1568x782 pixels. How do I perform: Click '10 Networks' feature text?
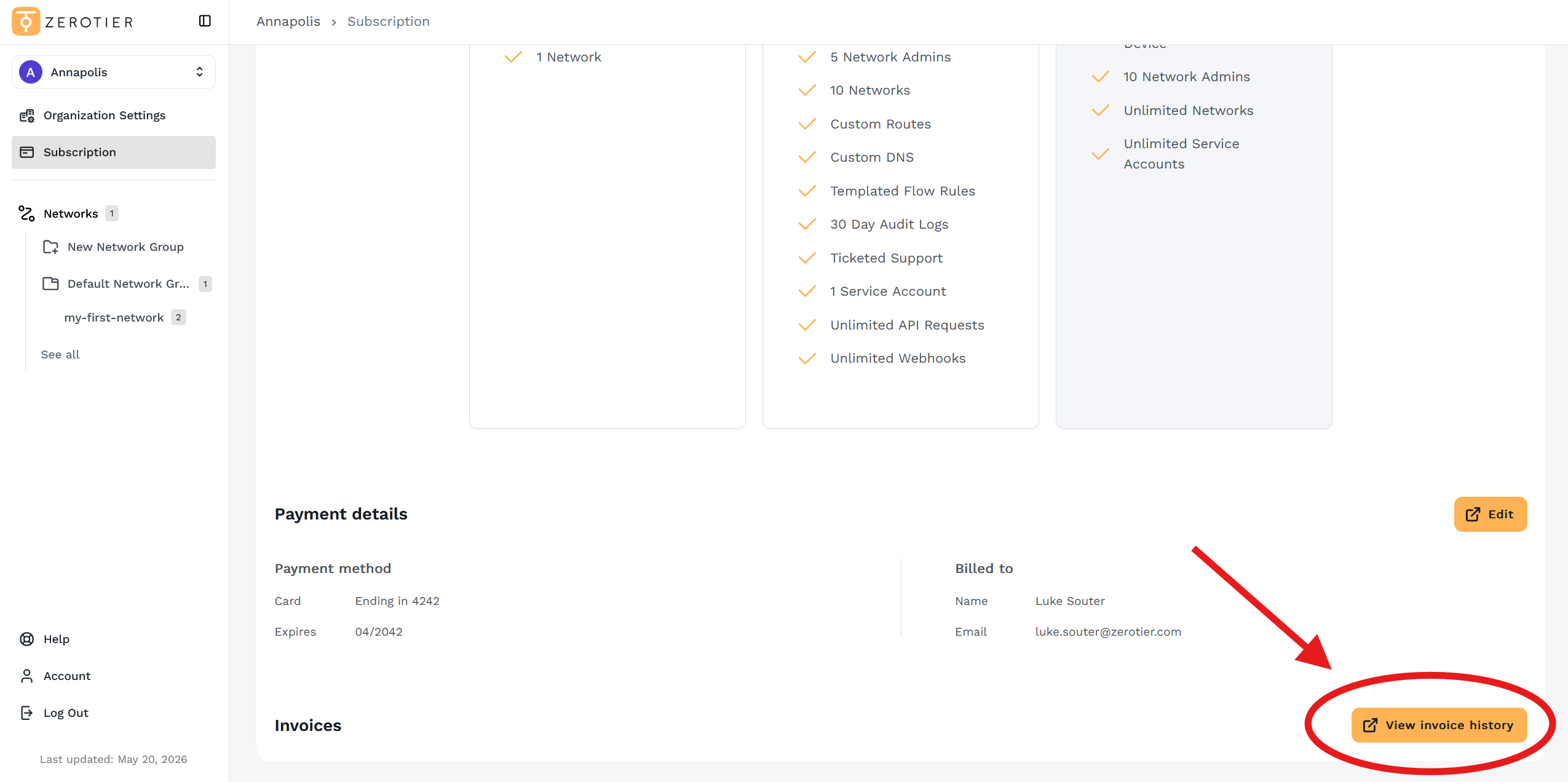870,90
